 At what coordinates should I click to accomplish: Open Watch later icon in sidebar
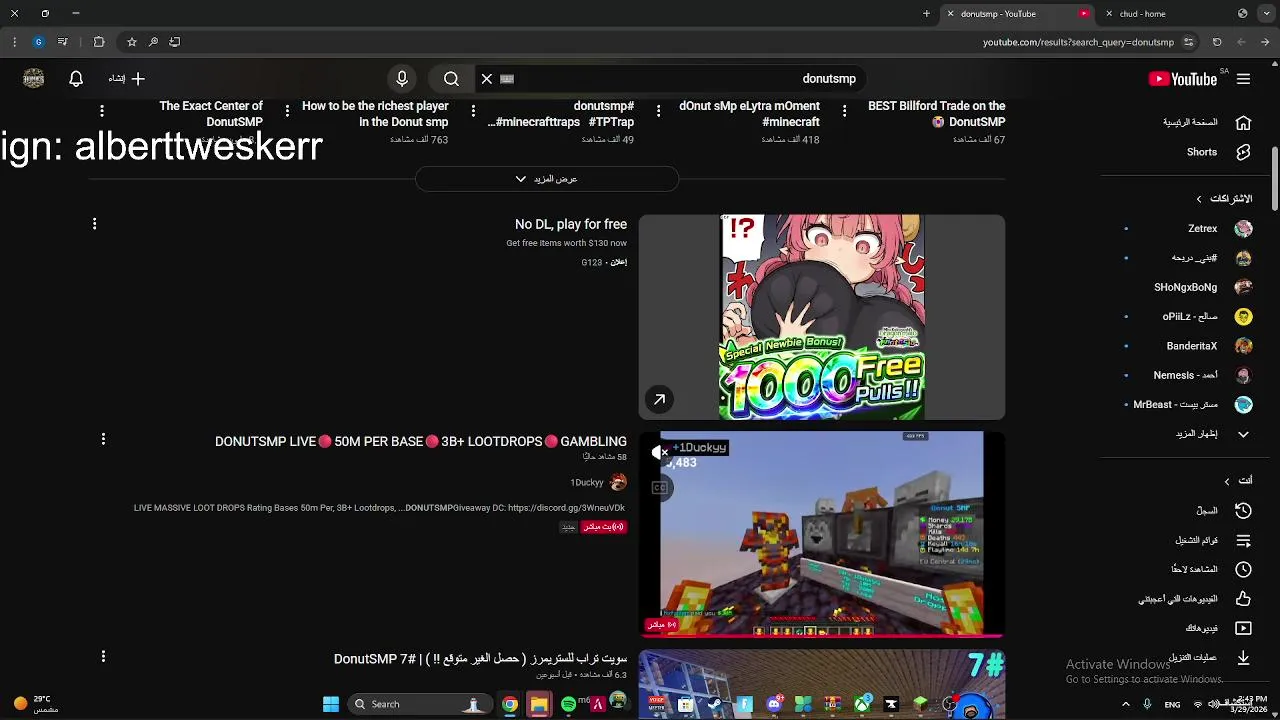coord(1243,569)
